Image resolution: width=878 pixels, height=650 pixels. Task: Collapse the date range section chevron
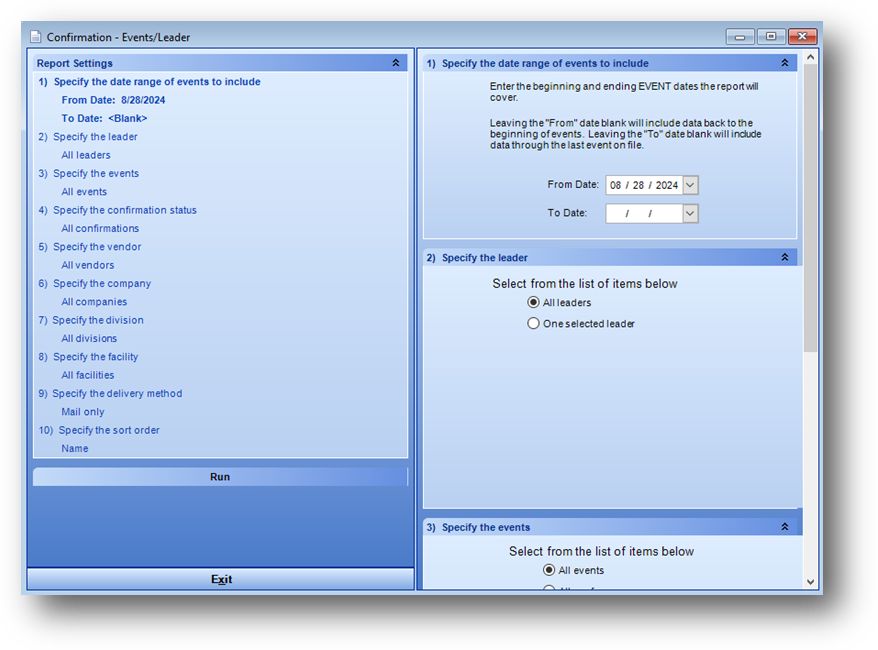(x=784, y=63)
